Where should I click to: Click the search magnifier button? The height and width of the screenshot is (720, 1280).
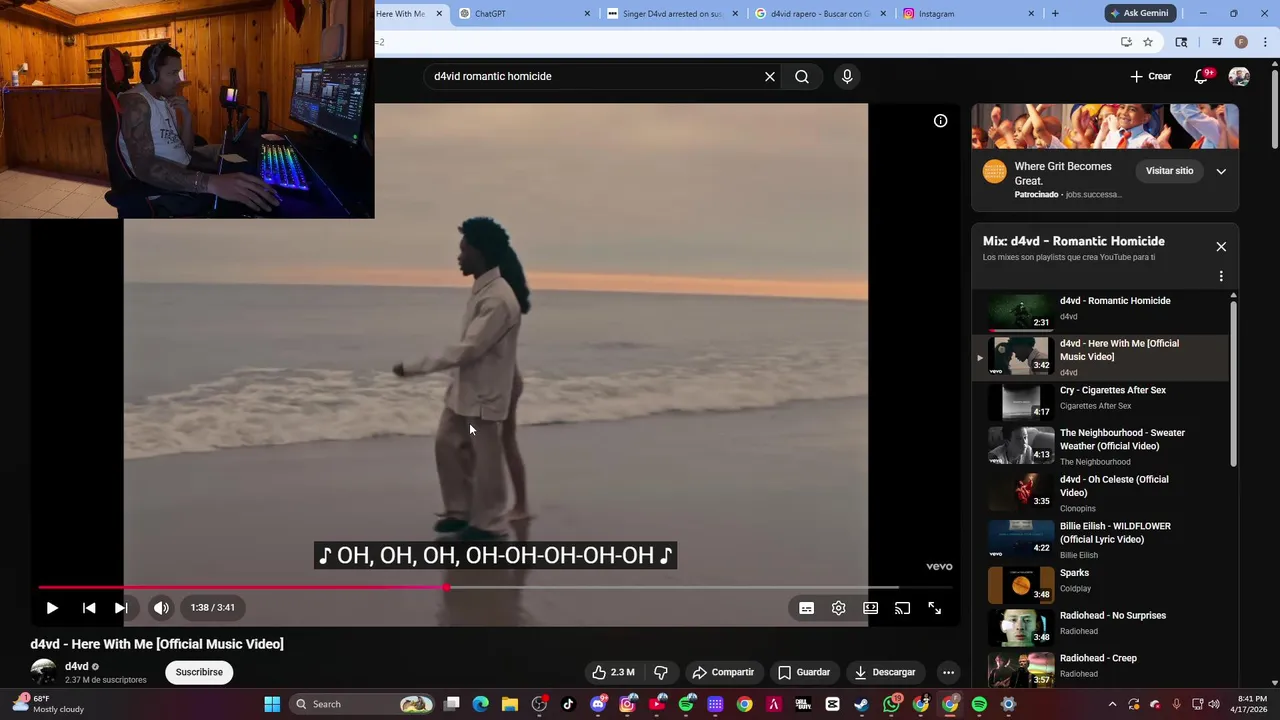802,76
